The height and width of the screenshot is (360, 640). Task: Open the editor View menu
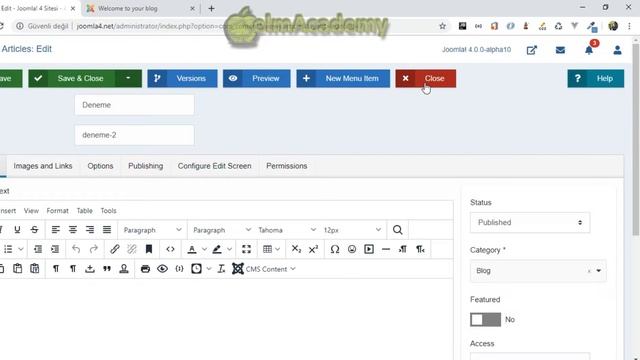click(x=31, y=211)
